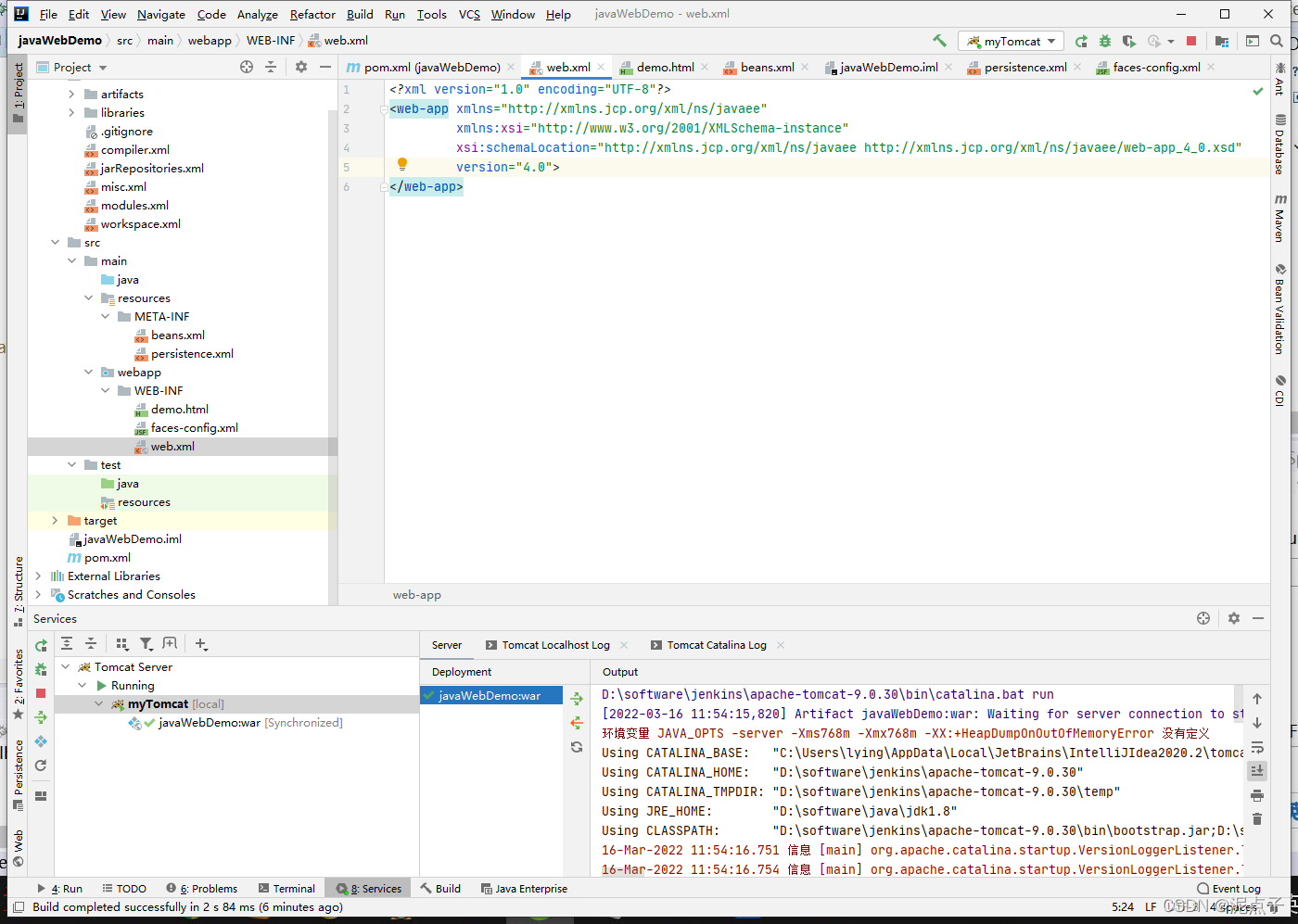Viewport: 1298px width, 924px height.
Task: Click the grey circular refresh icon in Services sidebar
Action: click(41, 766)
